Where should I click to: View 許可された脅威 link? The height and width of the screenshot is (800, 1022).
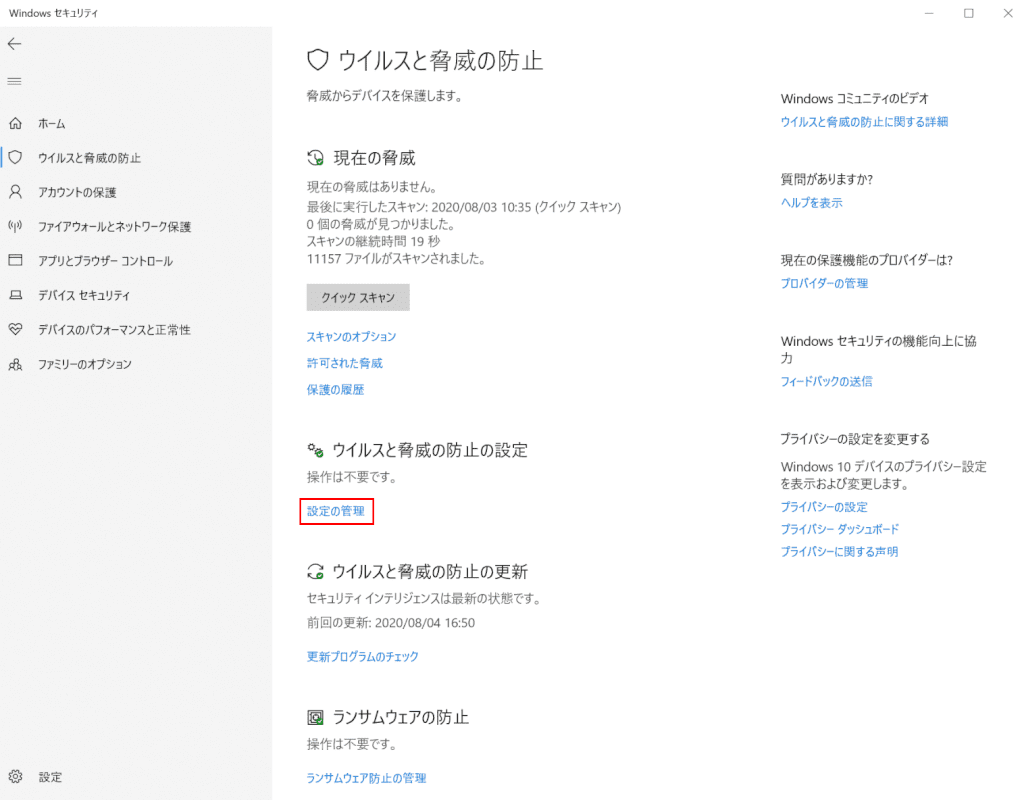345,363
